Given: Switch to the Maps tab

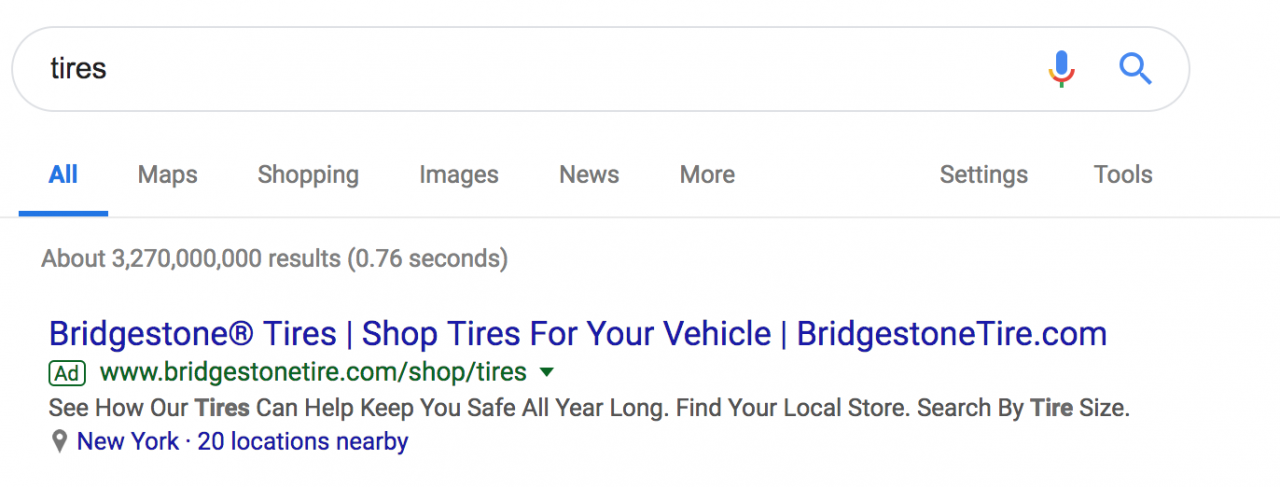Looking at the screenshot, I should point(168,175).
